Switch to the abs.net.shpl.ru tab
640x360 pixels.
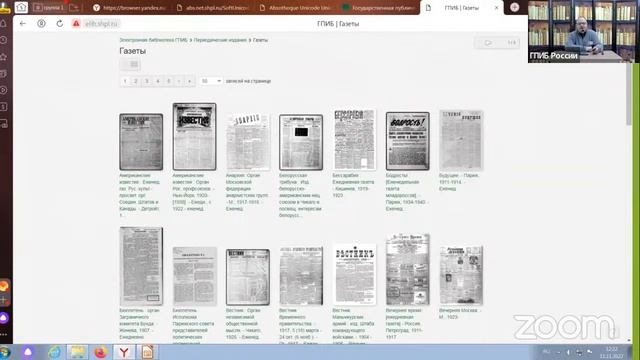coord(213,8)
